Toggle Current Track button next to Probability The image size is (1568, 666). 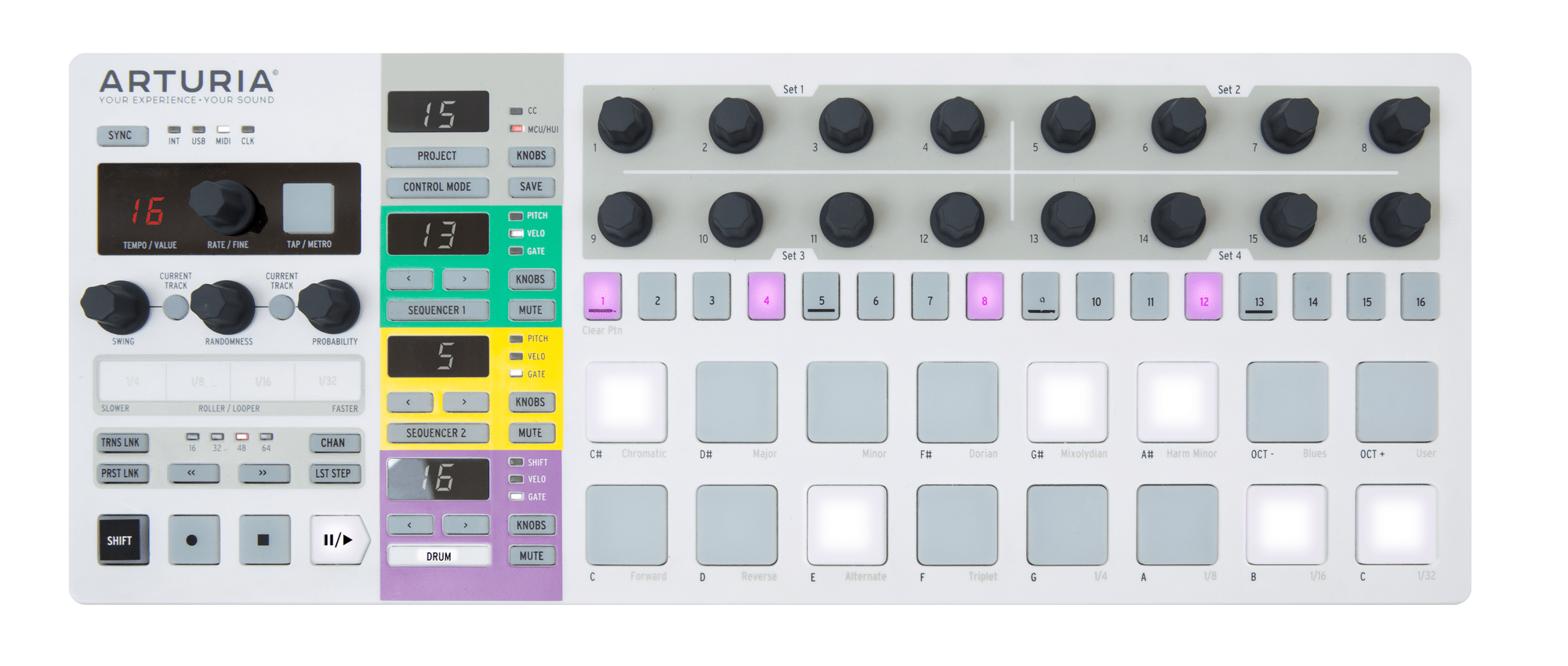(x=281, y=307)
